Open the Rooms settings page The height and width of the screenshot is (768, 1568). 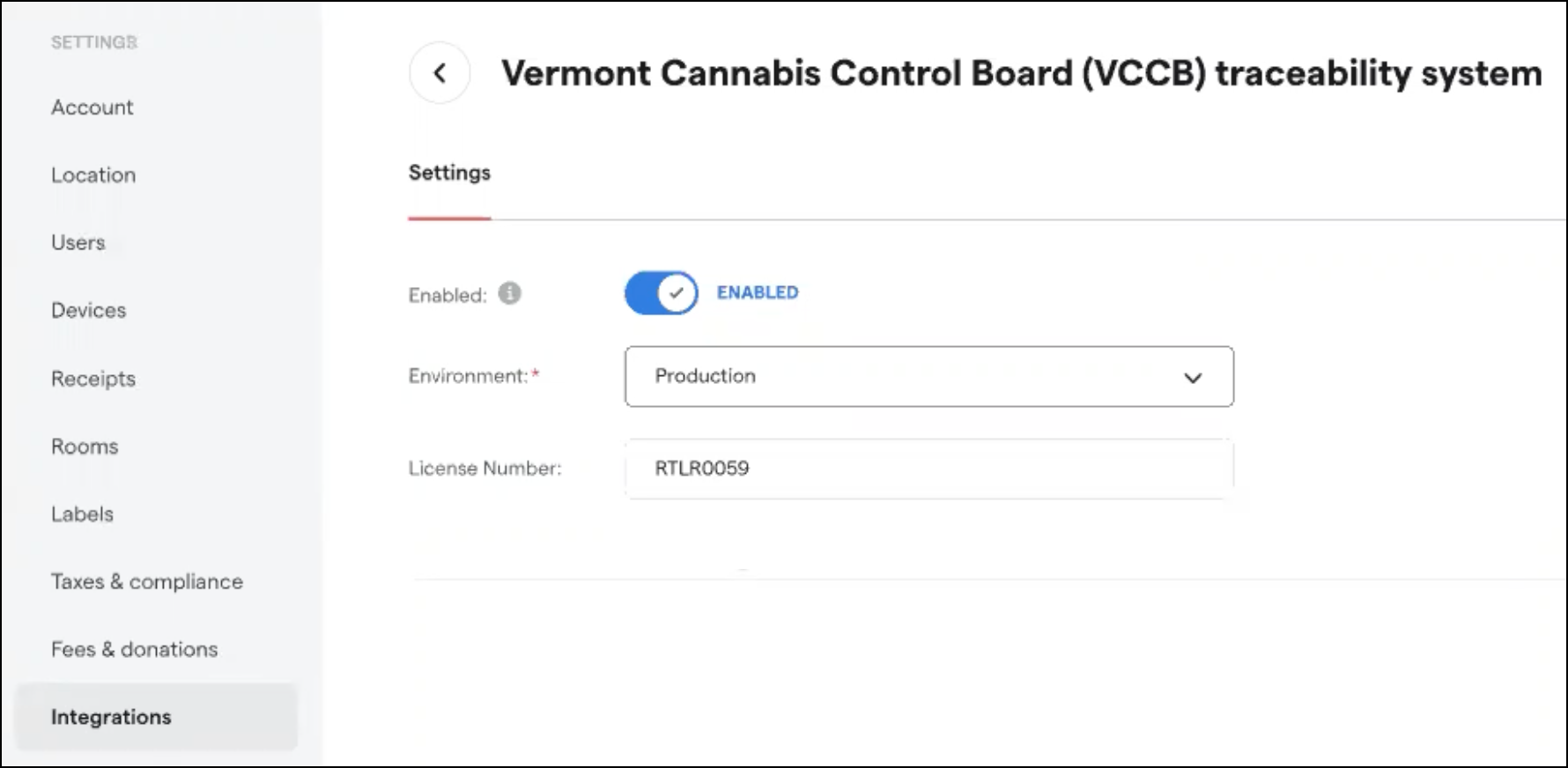(x=85, y=447)
